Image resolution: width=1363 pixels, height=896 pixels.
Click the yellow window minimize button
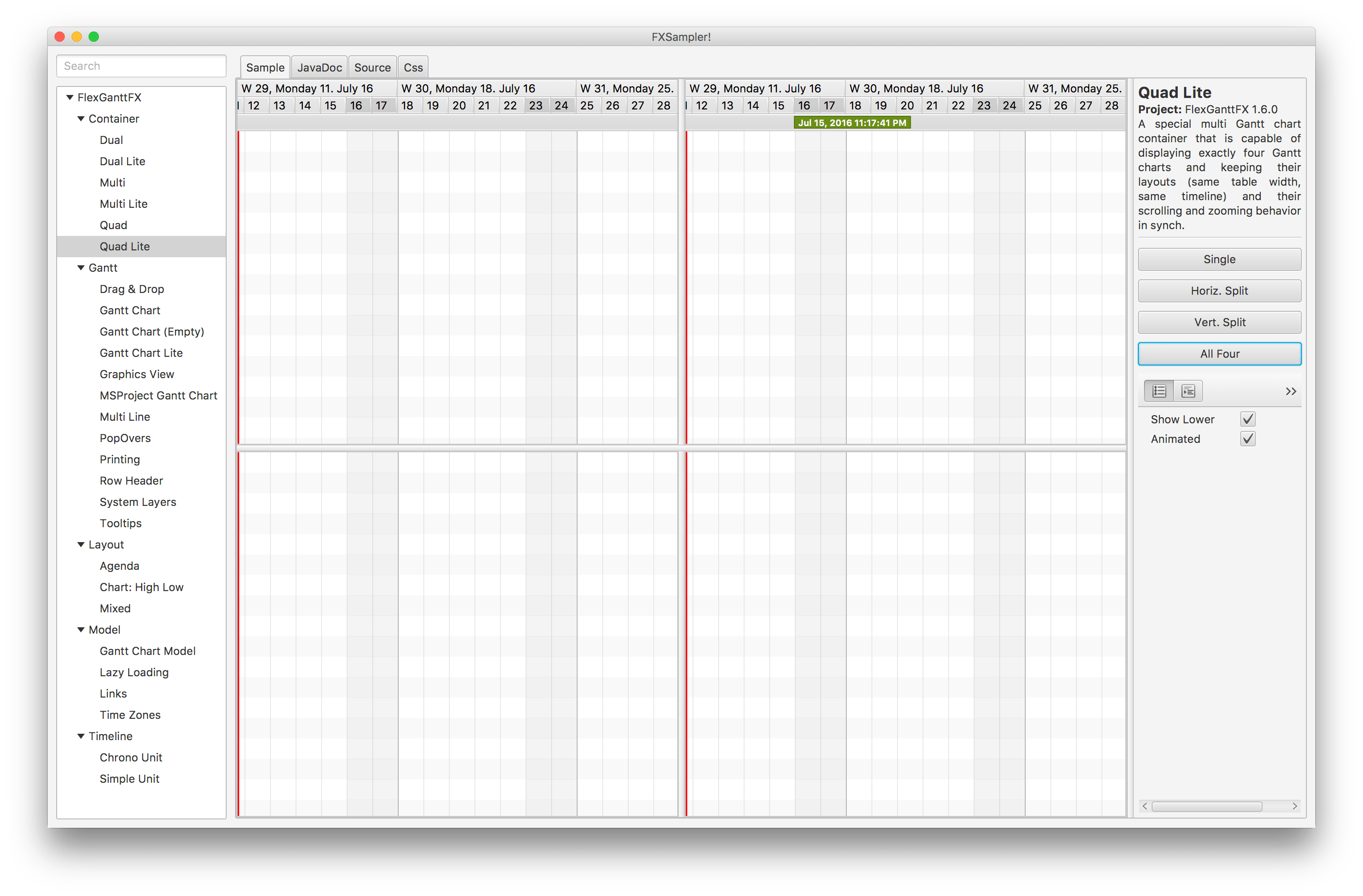point(77,37)
